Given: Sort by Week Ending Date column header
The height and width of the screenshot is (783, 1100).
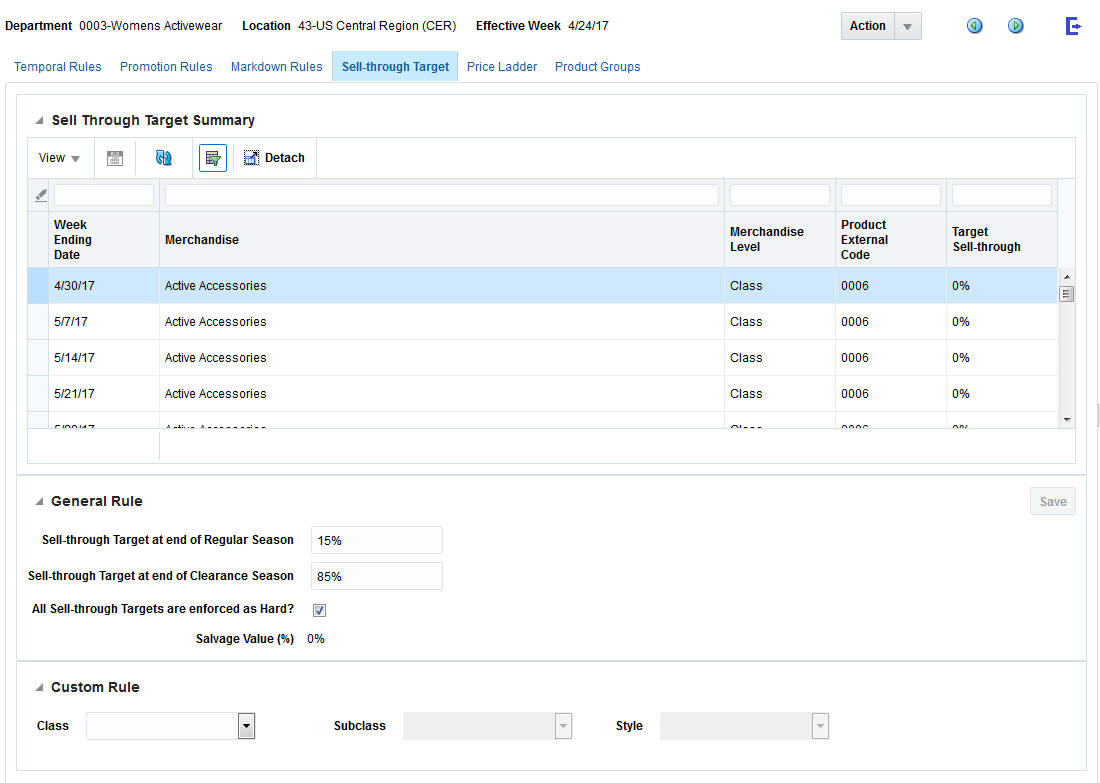Looking at the screenshot, I should [104, 240].
